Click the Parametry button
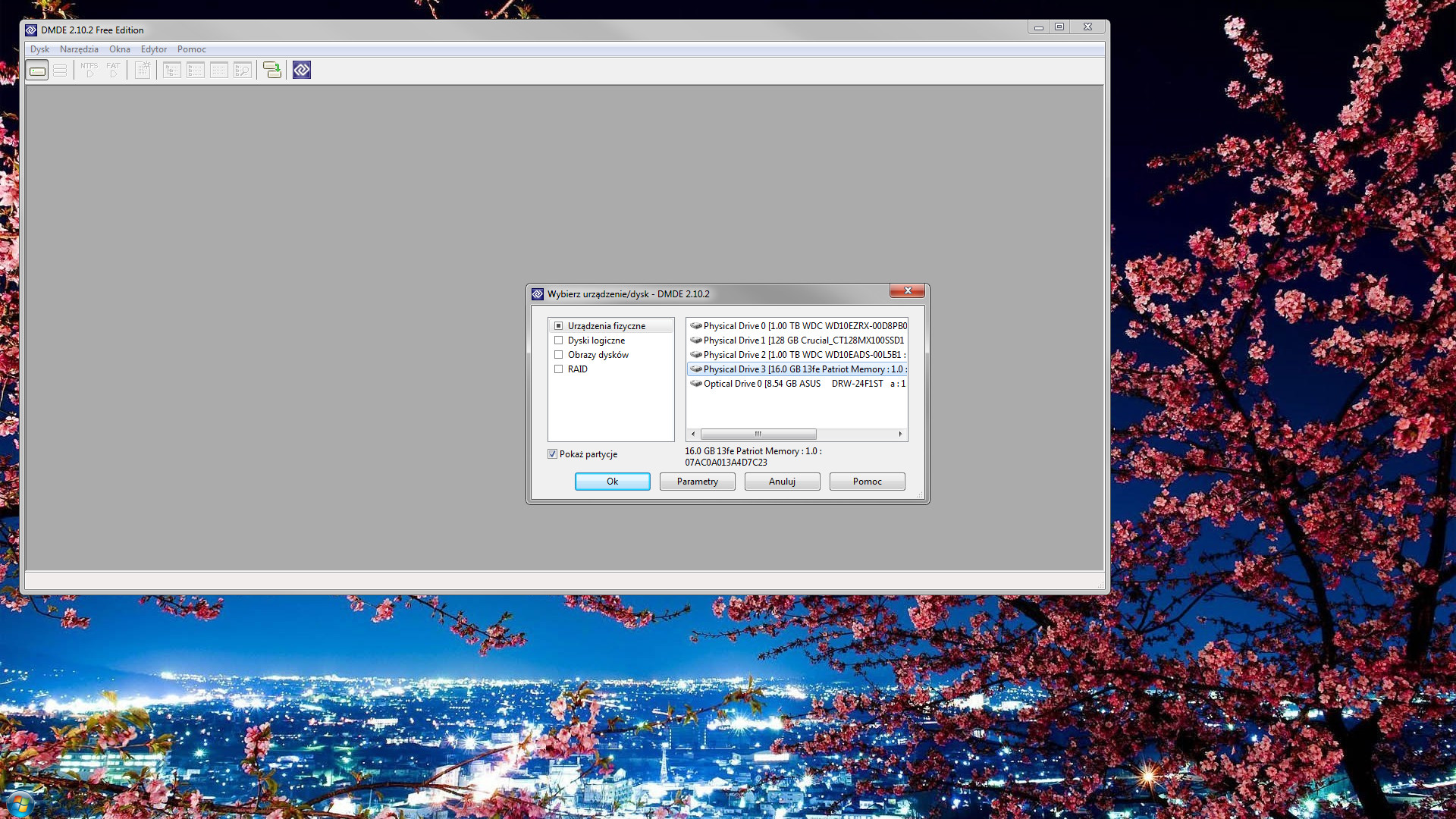 697,482
